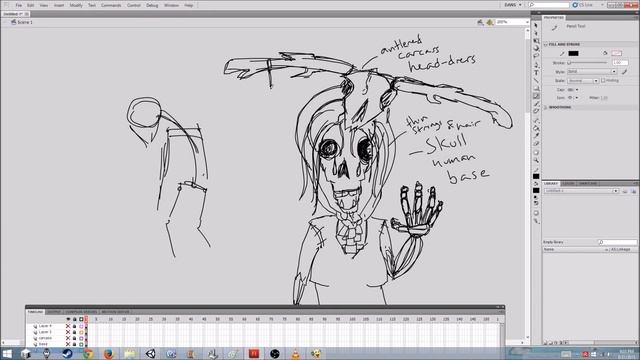Image resolution: width=640 pixels, height=360 pixels.
Task: Toggle visibility of the base layer
Action: coord(68,344)
